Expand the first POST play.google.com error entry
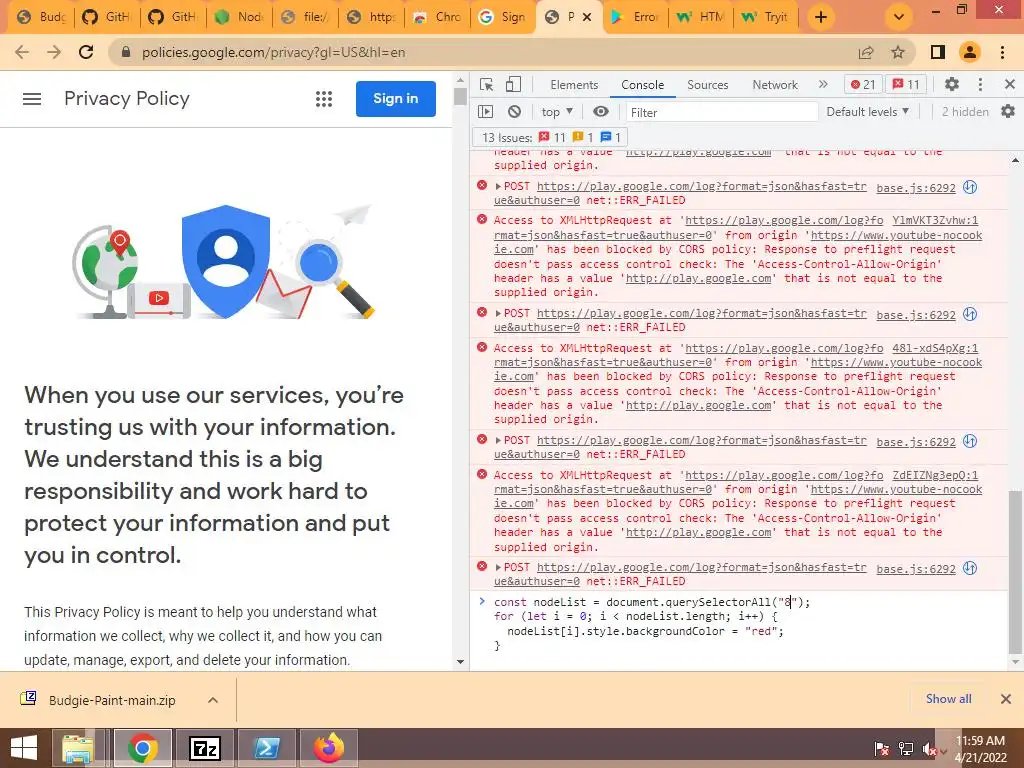Viewport: 1024px width, 768px height. point(498,187)
